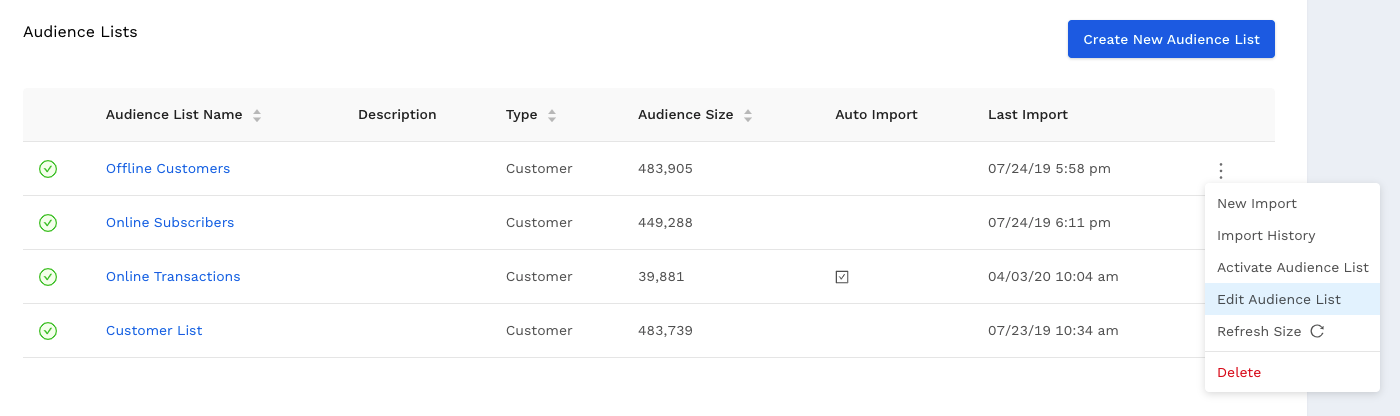Select New Import from the context menu
This screenshot has height=416, width=1400.
pos(1257,204)
